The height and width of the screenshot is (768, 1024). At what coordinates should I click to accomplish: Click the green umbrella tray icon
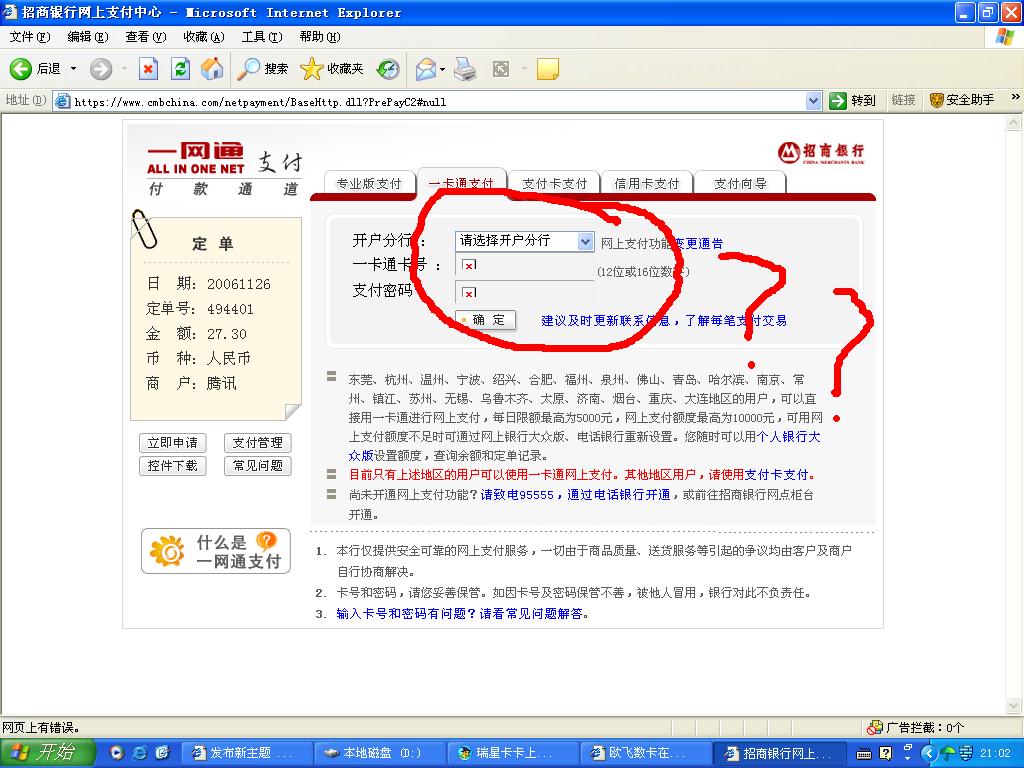[x=948, y=753]
